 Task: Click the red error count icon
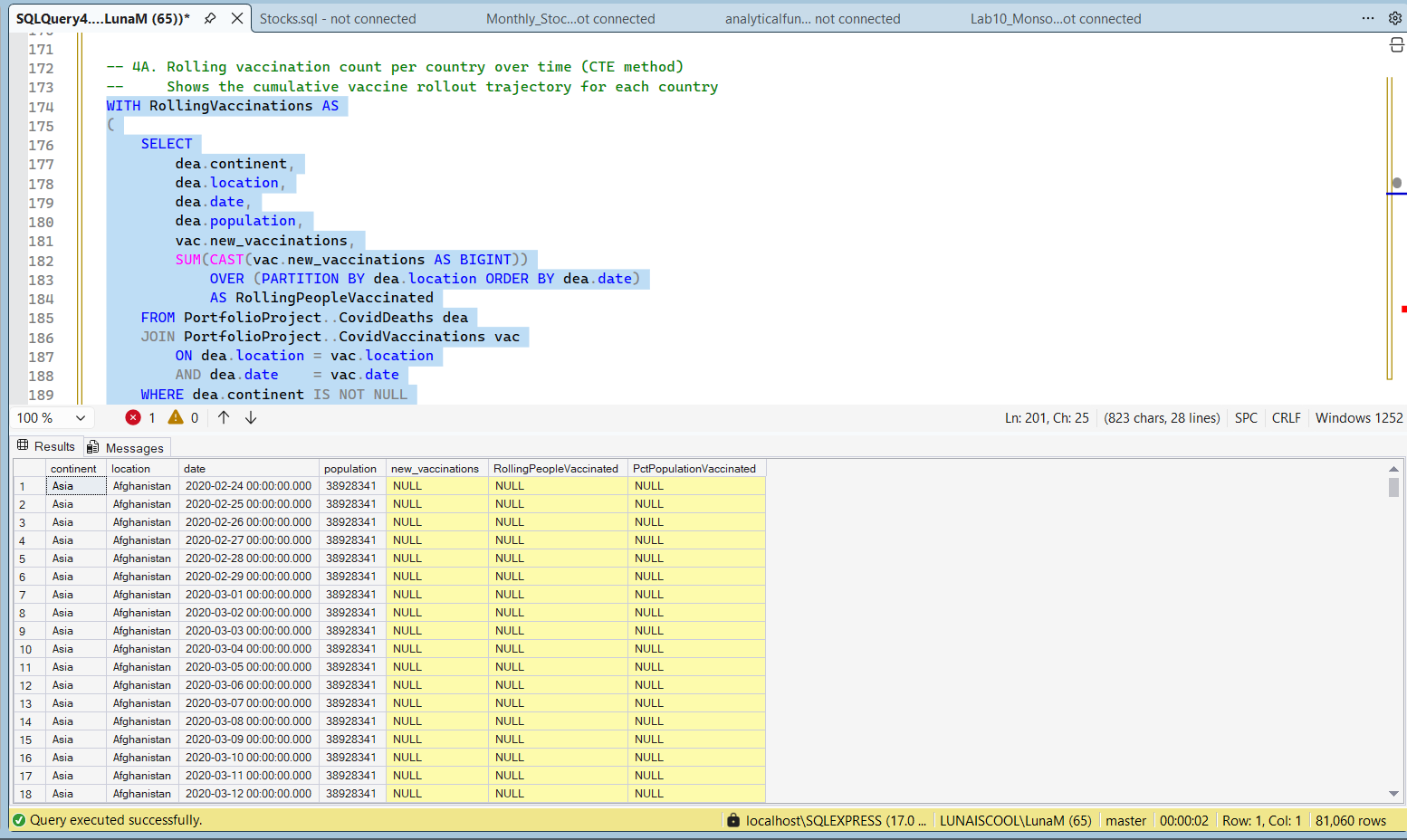[x=133, y=417]
